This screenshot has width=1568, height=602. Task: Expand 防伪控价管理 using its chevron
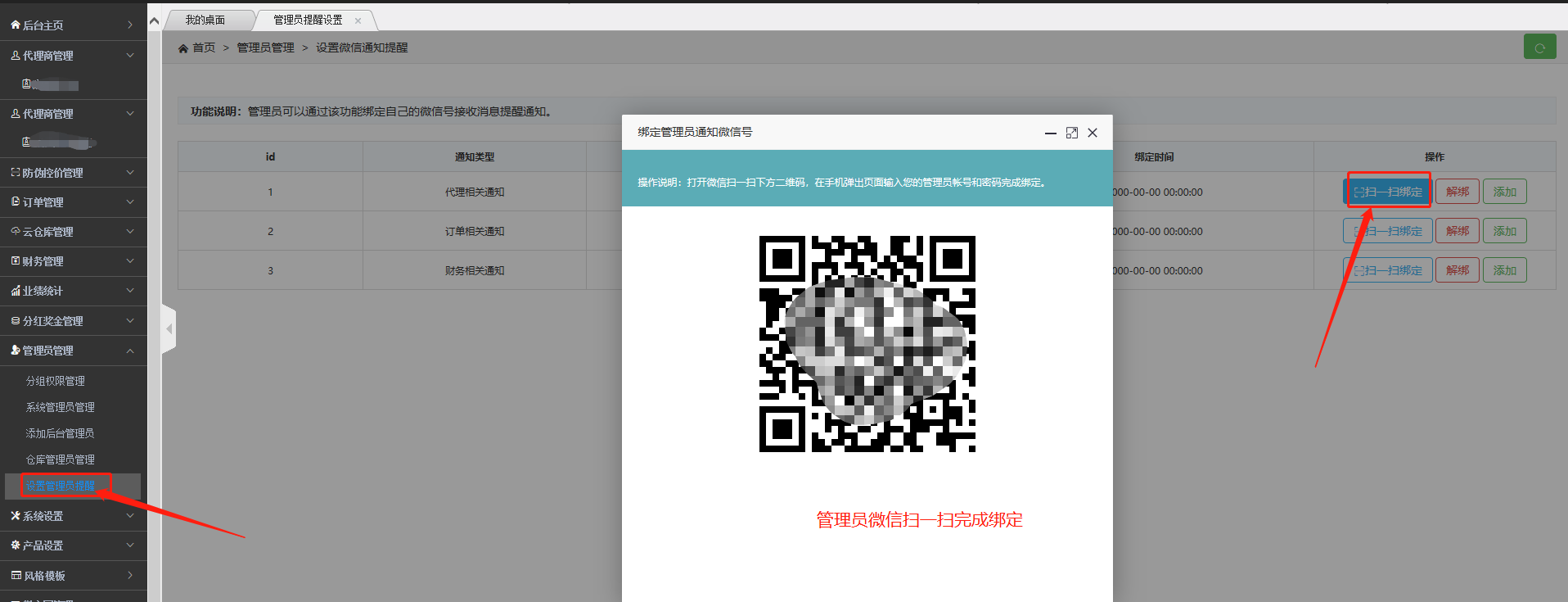130,173
